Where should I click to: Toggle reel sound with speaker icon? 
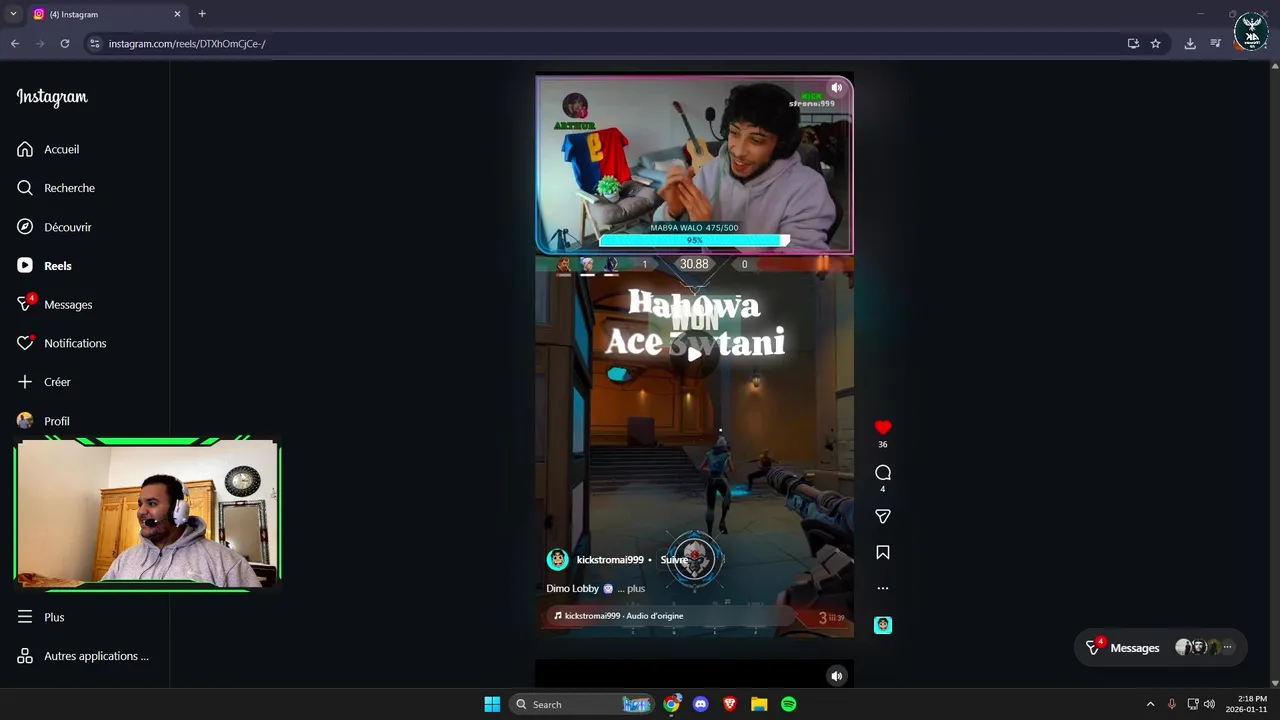pyautogui.click(x=837, y=88)
